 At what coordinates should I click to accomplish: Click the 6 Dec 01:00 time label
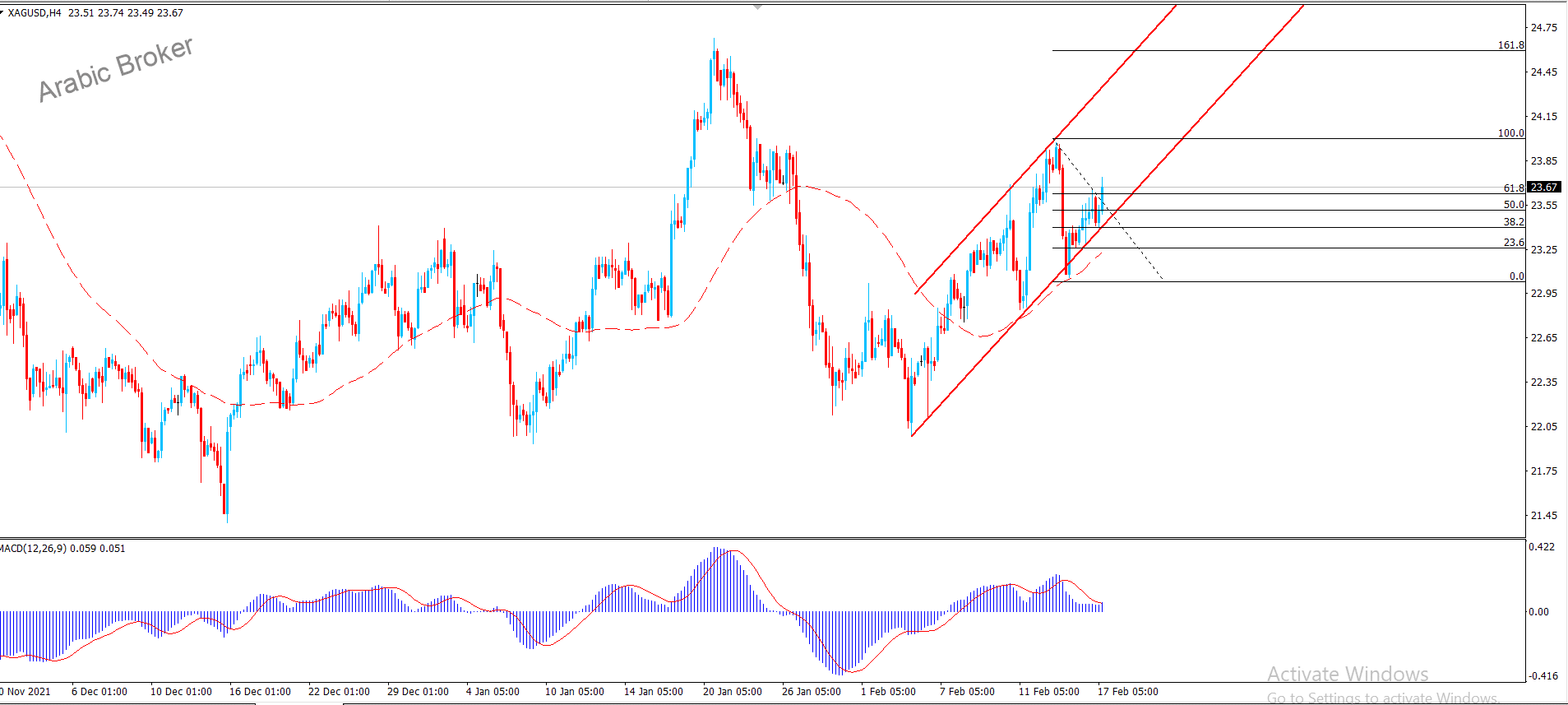tap(99, 692)
